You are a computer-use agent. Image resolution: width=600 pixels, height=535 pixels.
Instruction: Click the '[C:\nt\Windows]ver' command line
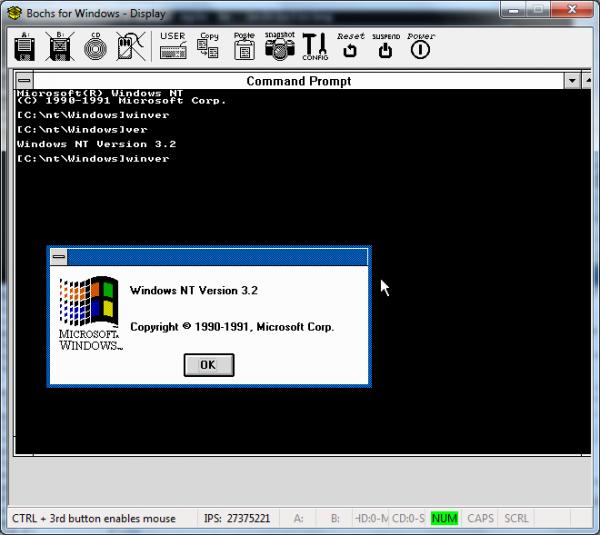click(82, 130)
